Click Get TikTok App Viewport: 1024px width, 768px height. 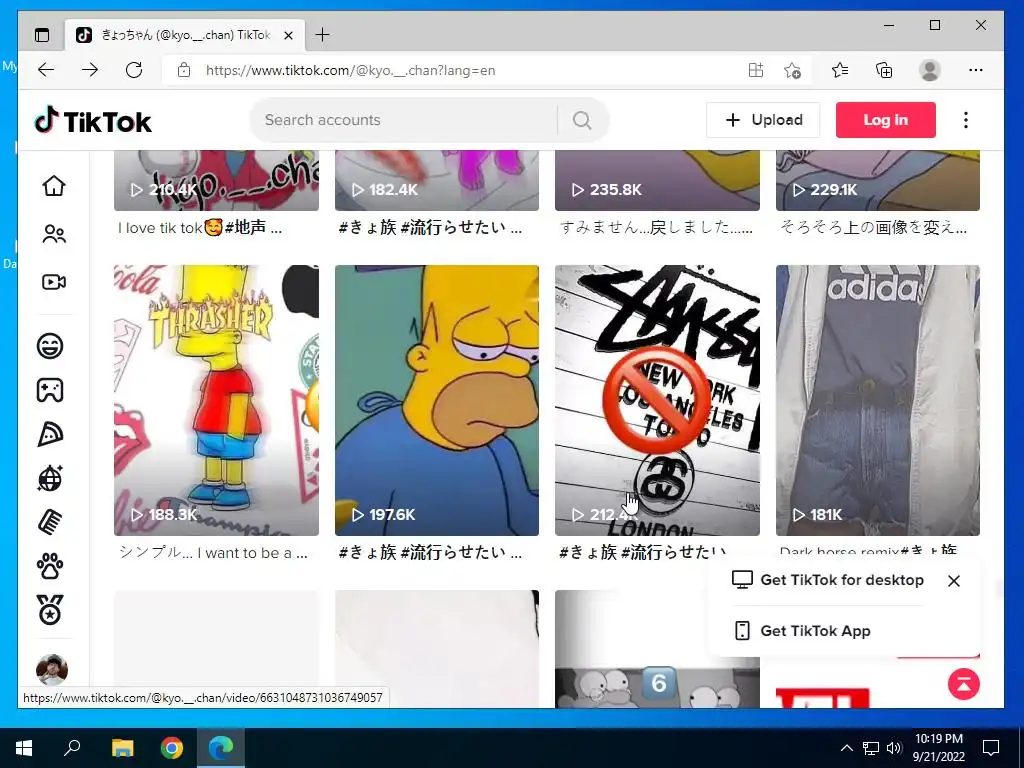point(802,631)
